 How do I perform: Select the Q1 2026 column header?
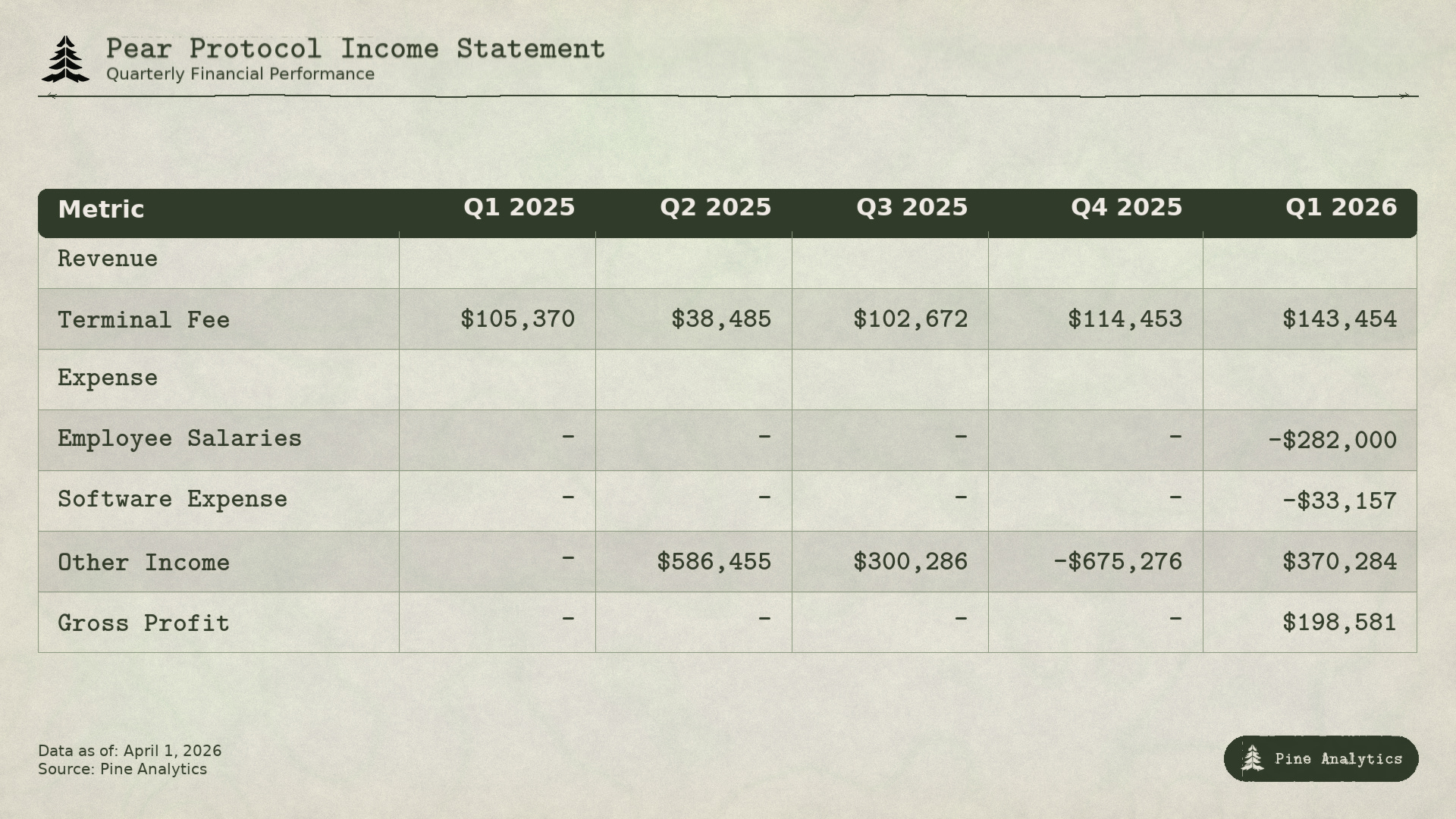pyautogui.click(x=1341, y=208)
